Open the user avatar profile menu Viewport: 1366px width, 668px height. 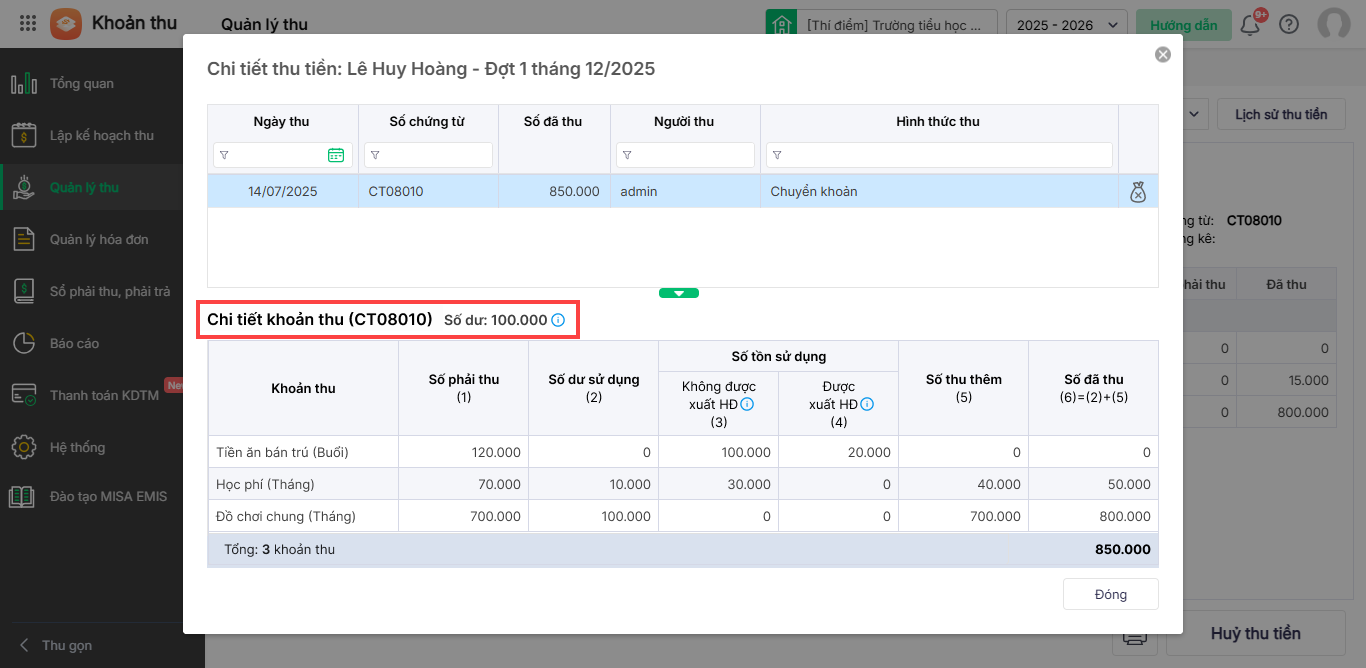(1334, 25)
